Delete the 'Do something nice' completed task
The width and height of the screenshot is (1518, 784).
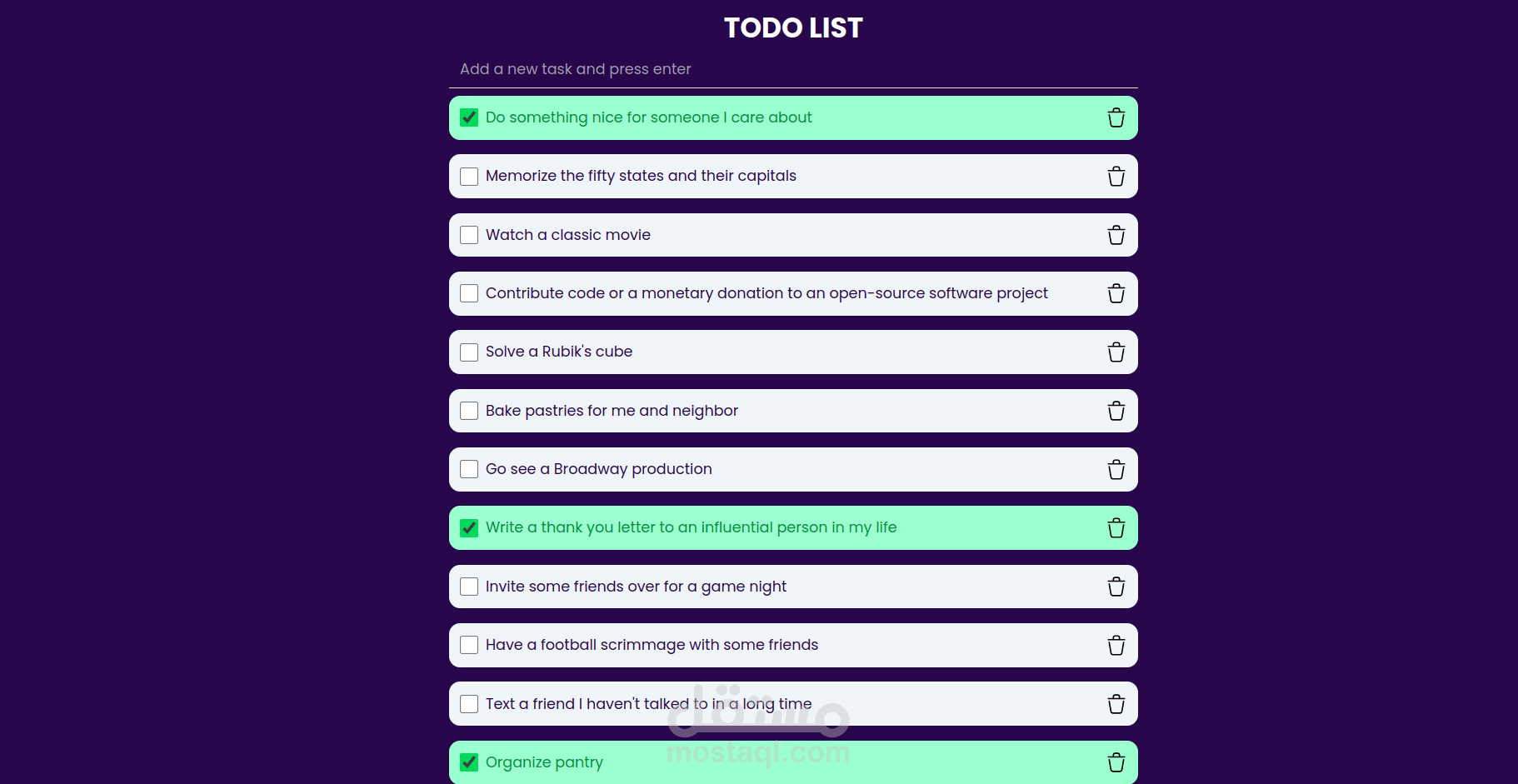tap(1116, 117)
